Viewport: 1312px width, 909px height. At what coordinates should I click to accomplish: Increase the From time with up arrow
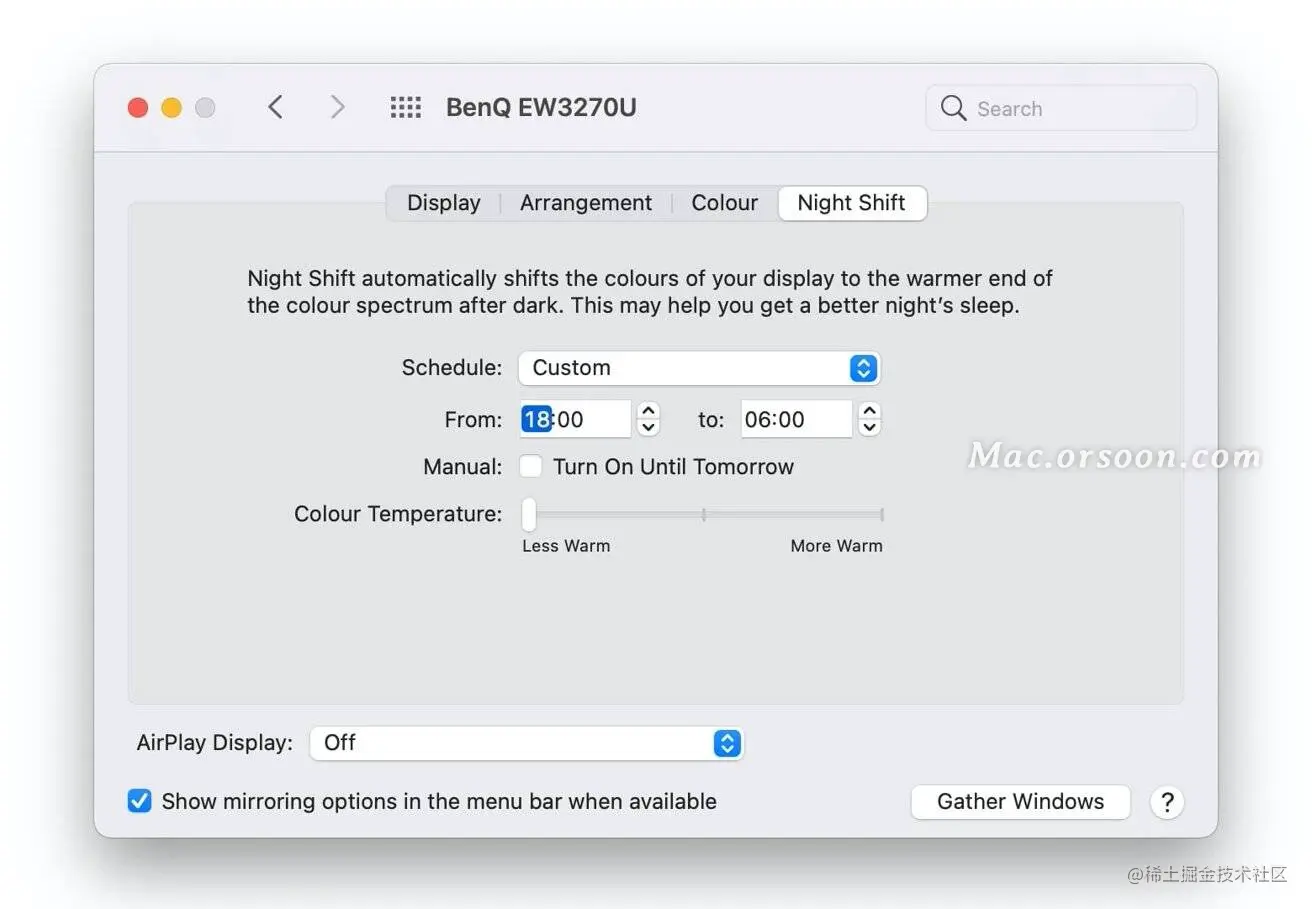[x=648, y=410]
